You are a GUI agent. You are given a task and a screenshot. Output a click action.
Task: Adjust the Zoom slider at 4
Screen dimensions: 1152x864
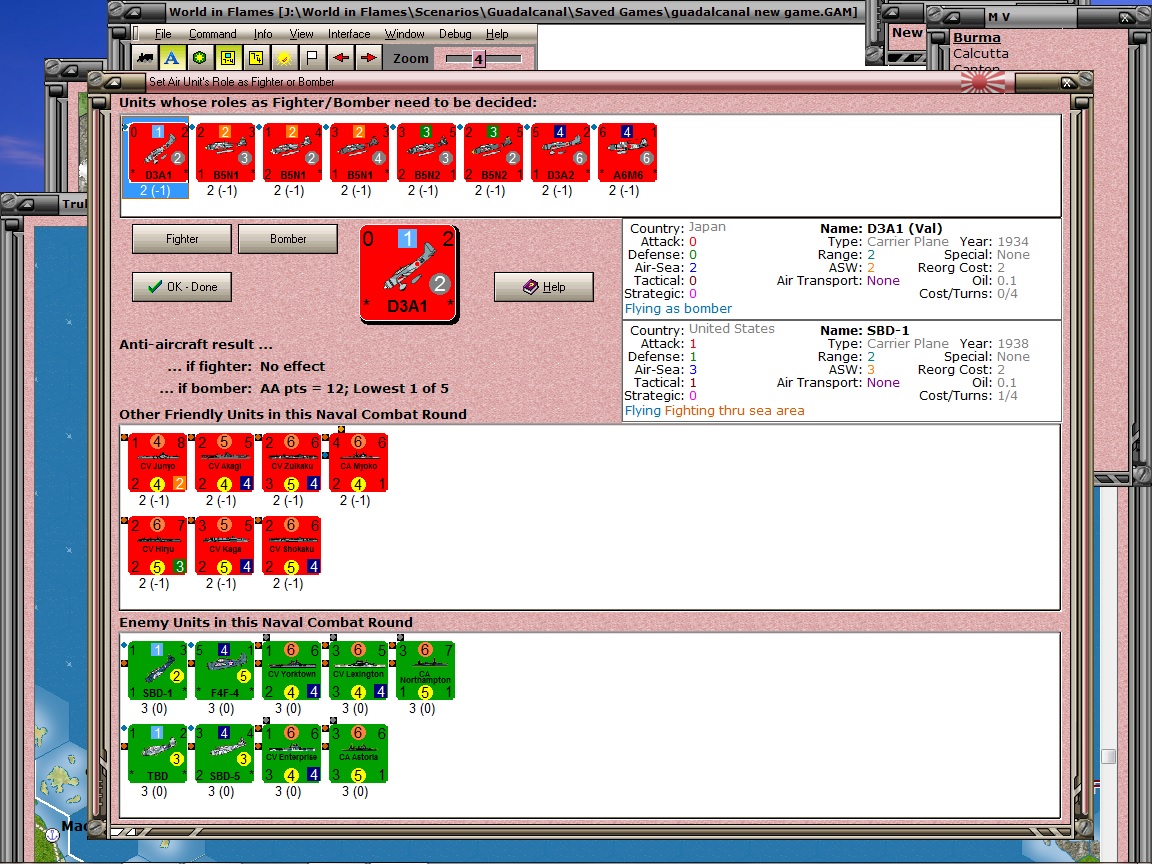pyautogui.click(x=478, y=59)
